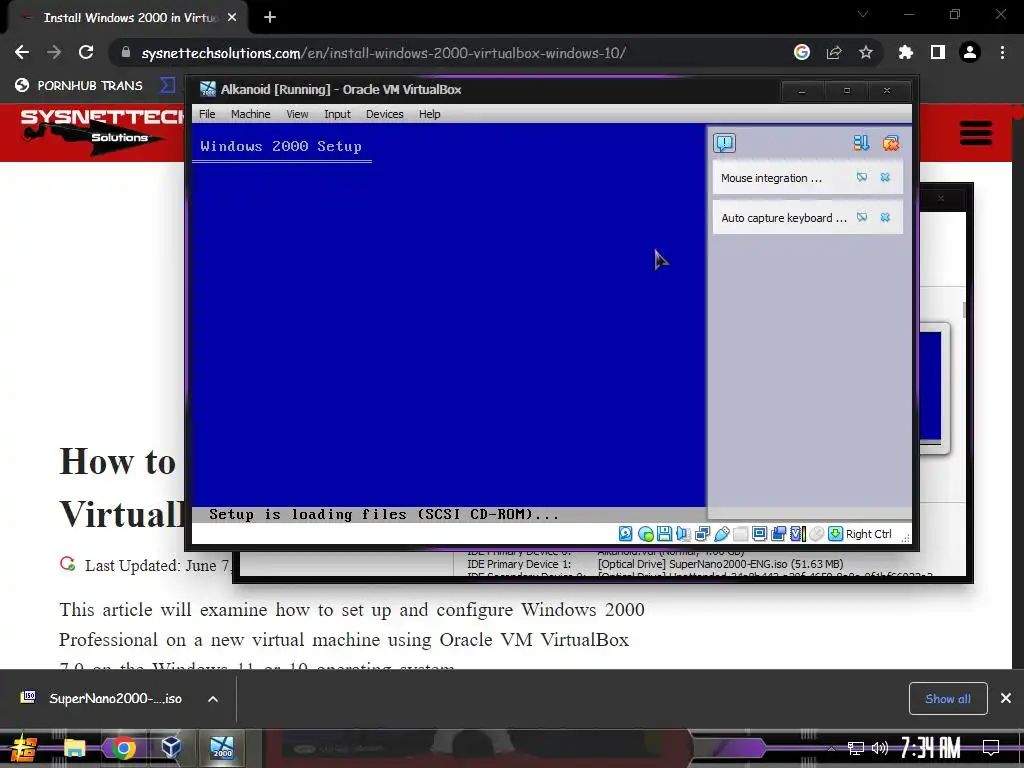Open the Start menu on the taskbar
This screenshot has width=1024, height=768.
(x=24, y=748)
